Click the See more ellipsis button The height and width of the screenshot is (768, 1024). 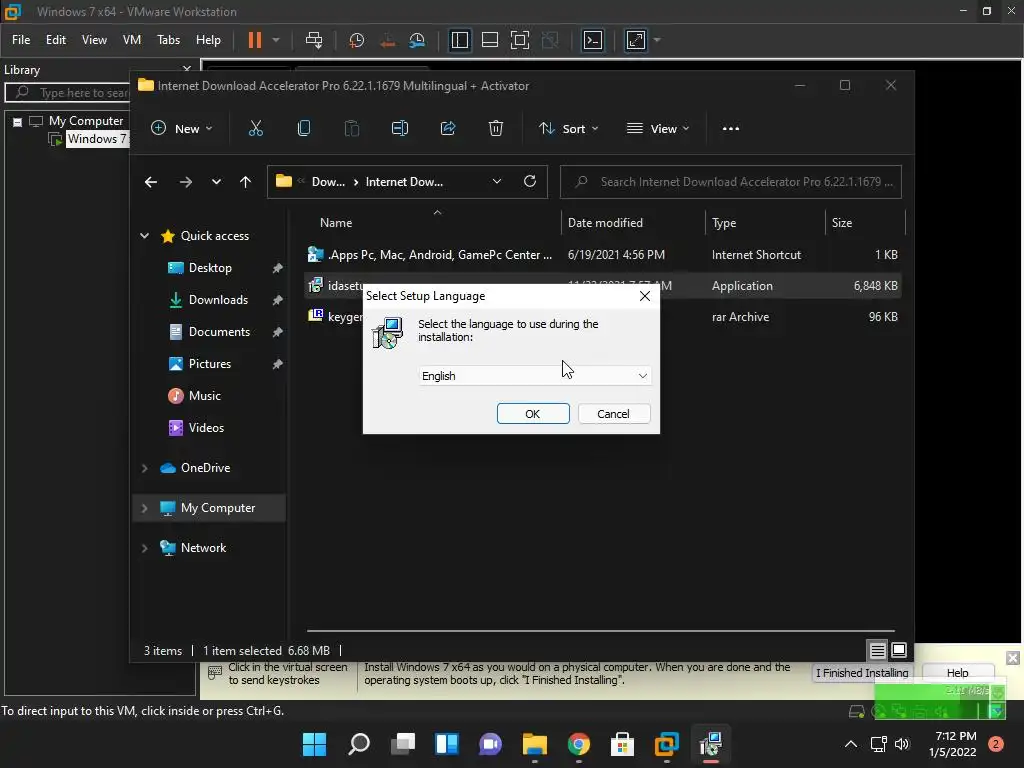pos(731,129)
